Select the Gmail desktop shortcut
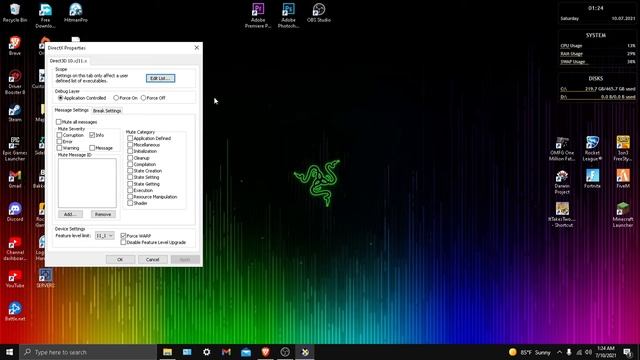 (x=15, y=179)
